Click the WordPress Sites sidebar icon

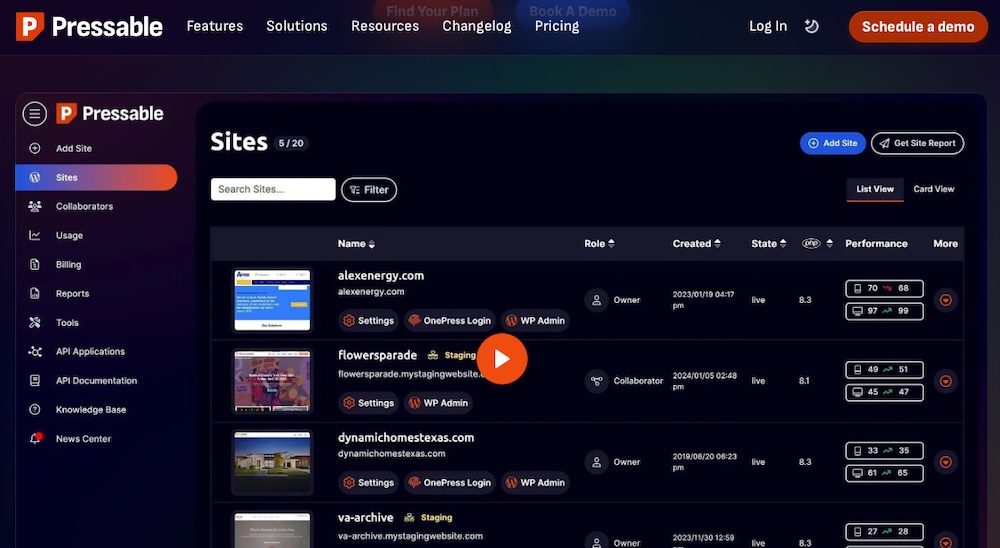point(35,177)
